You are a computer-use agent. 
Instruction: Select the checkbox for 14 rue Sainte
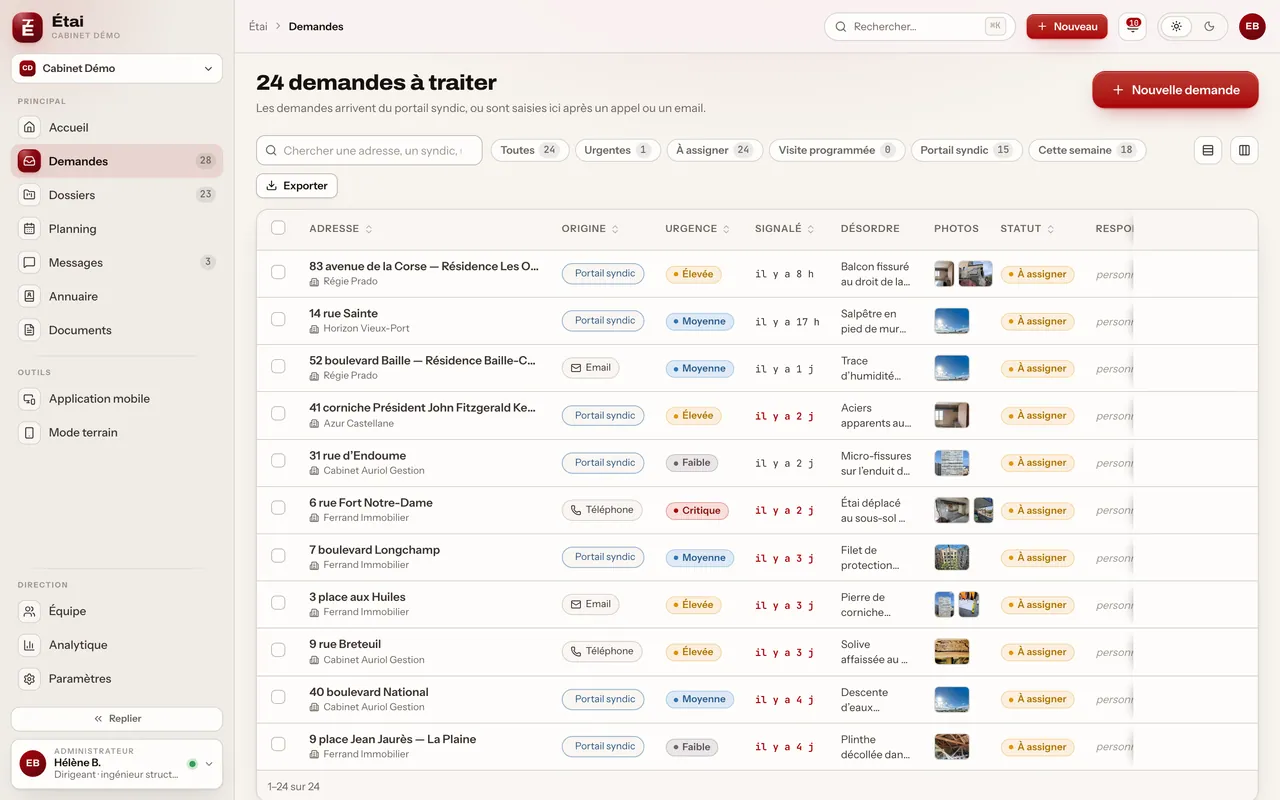click(278, 320)
